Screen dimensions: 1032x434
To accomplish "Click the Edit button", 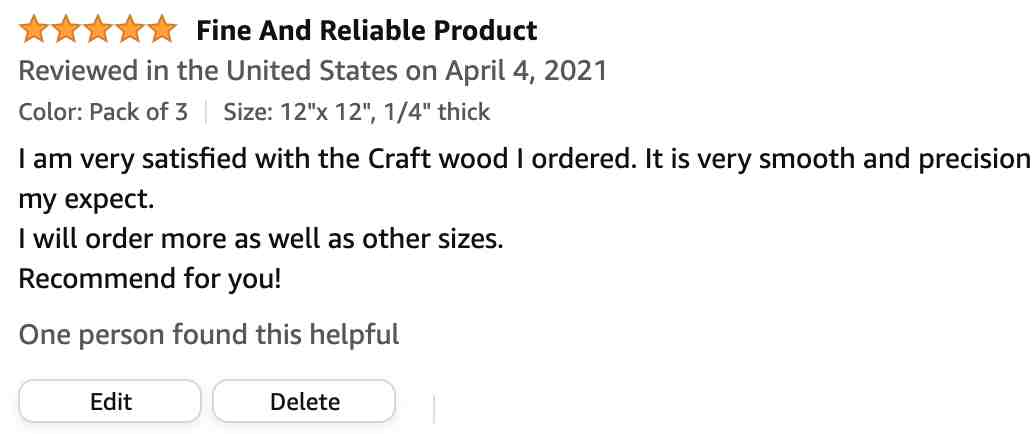I will pos(110,401).
